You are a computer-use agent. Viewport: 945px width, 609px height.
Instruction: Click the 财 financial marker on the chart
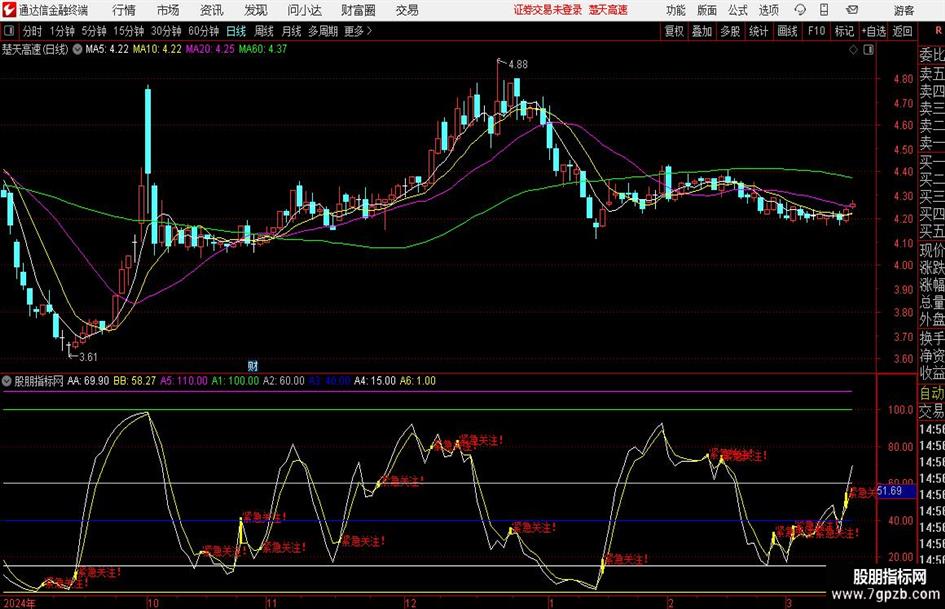(x=253, y=365)
